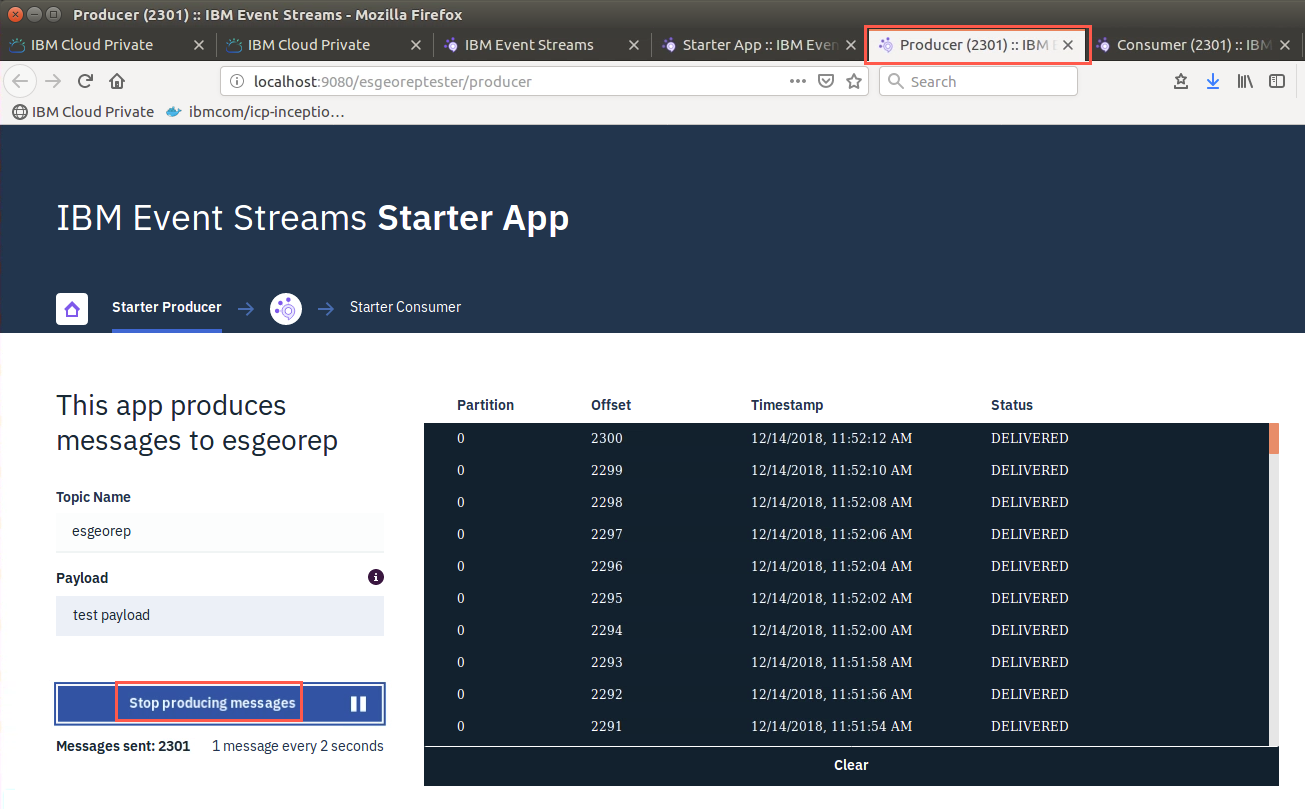Open the Firefox Library
Image resolution: width=1305 pixels, height=809 pixels.
1245,82
